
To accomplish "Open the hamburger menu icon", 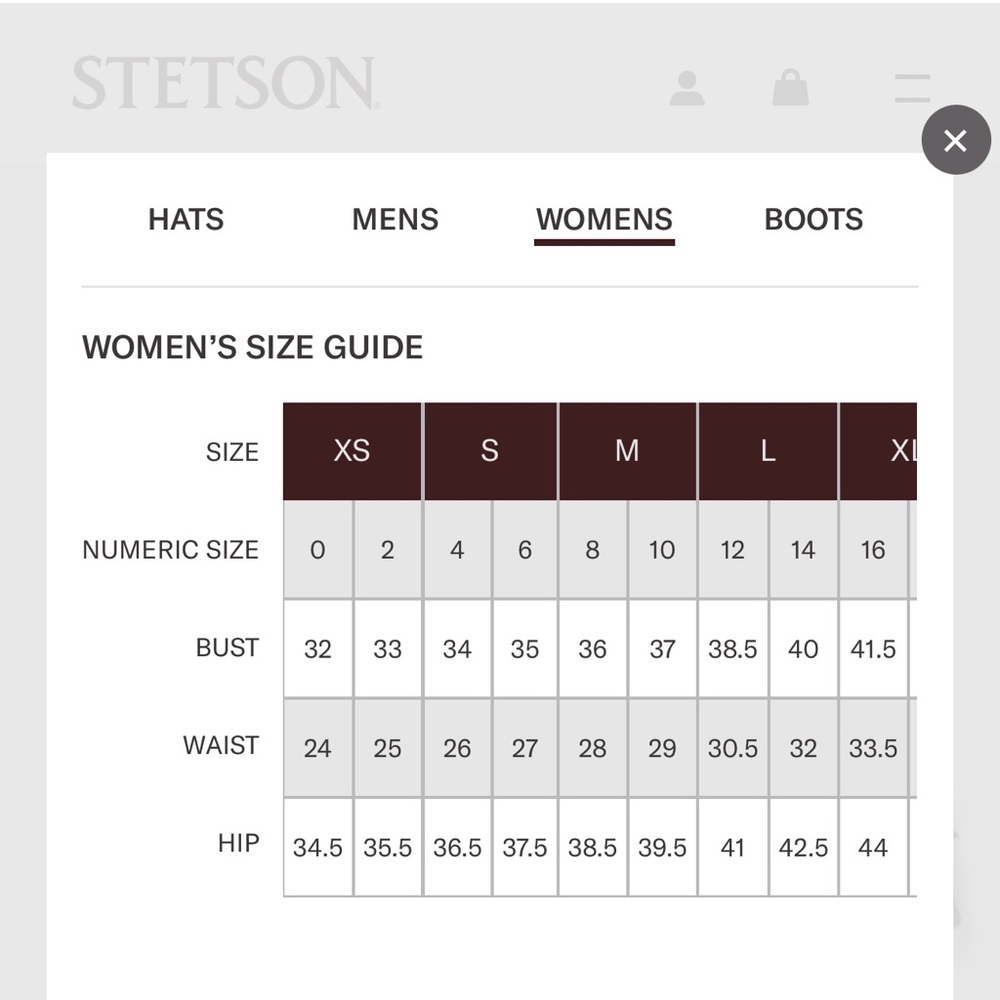I will coord(912,88).
